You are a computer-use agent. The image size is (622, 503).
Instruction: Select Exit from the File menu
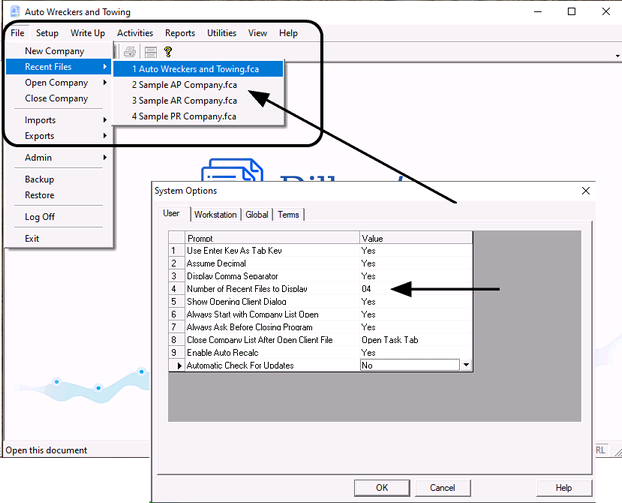60,238
